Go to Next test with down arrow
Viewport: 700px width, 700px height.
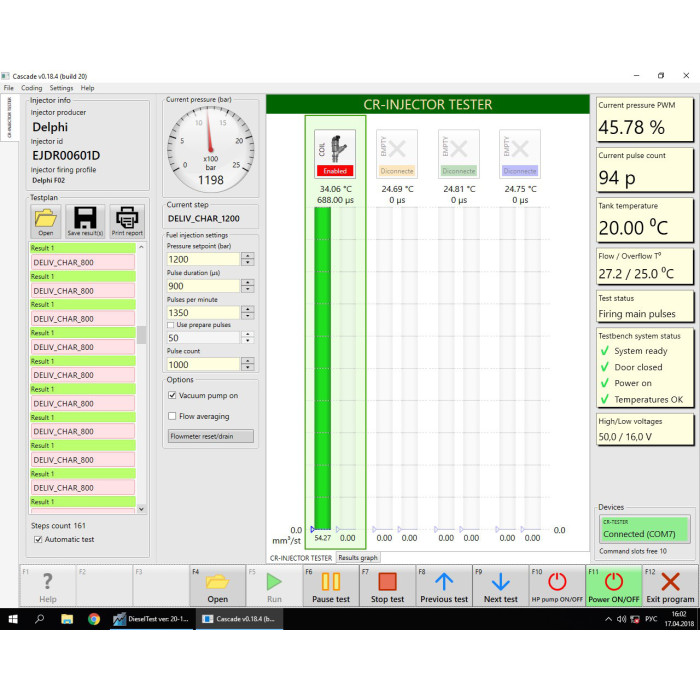coord(501,586)
